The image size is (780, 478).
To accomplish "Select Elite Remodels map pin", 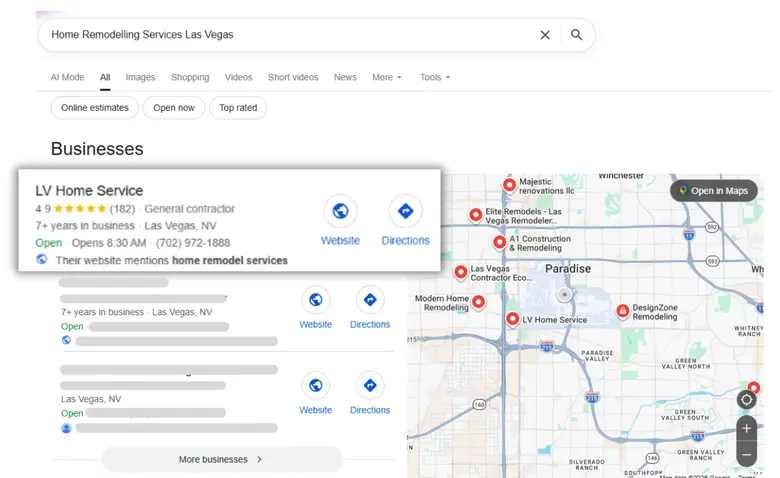I will click(476, 215).
